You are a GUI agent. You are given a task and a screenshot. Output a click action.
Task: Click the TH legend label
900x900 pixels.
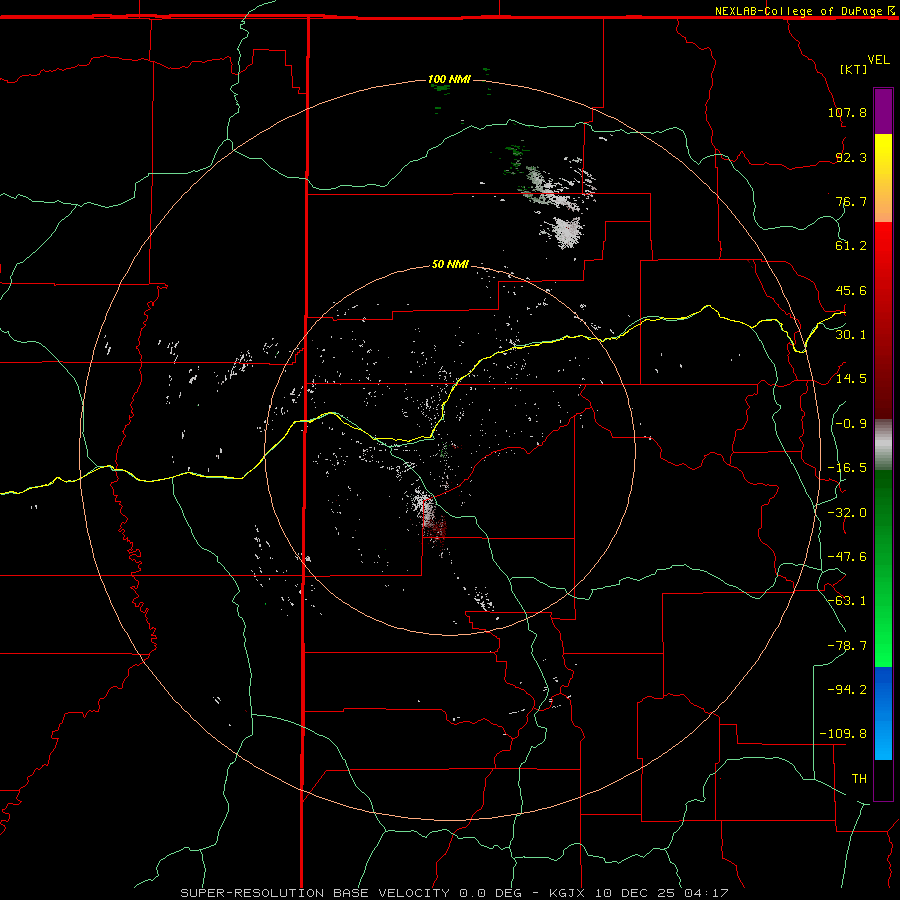(859, 779)
